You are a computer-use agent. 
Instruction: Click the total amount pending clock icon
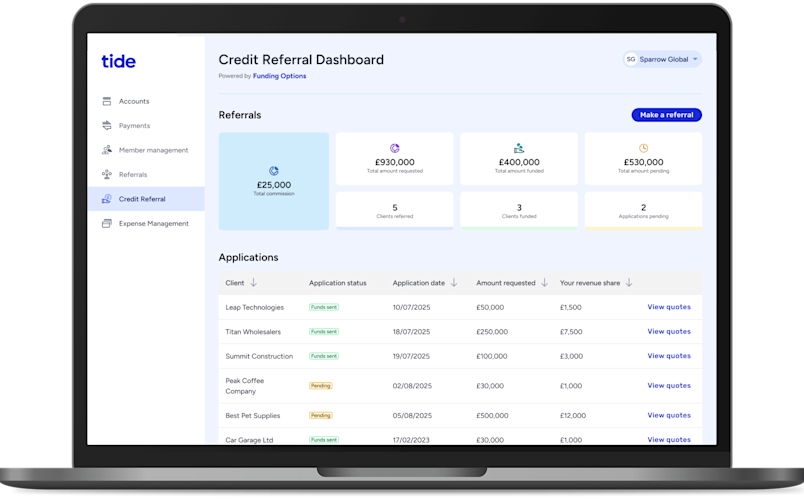coord(644,148)
